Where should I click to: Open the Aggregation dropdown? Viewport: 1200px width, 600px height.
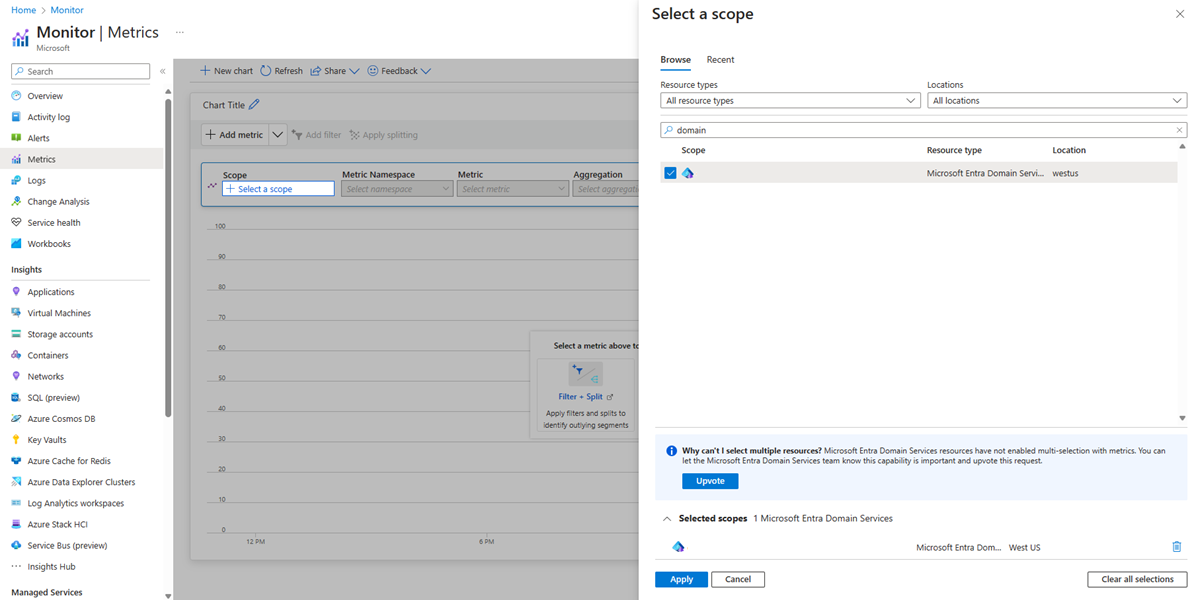click(606, 189)
